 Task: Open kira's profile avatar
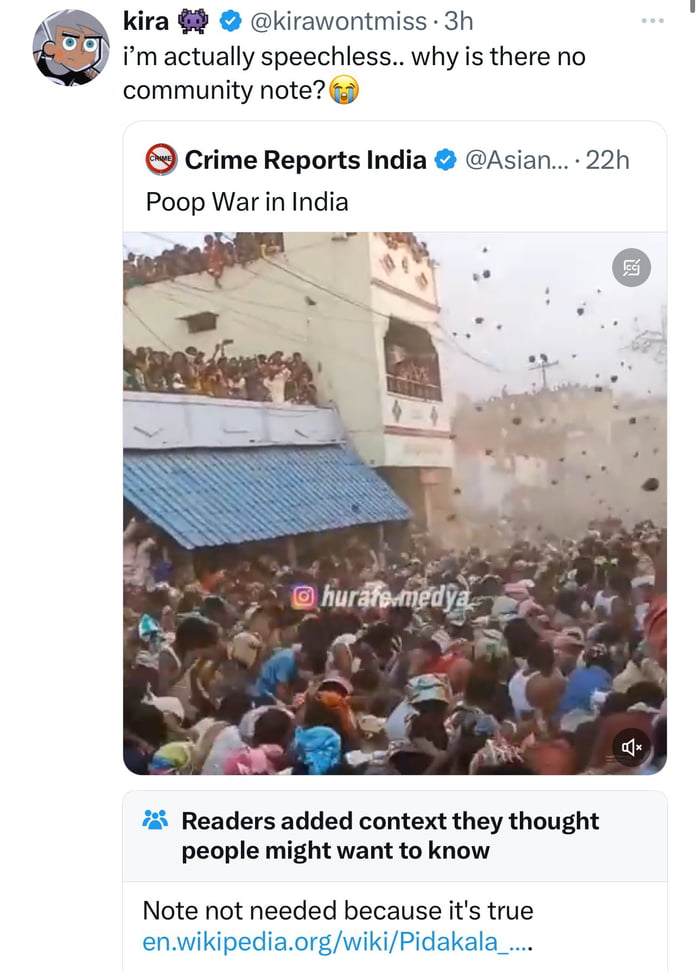click(70, 47)
